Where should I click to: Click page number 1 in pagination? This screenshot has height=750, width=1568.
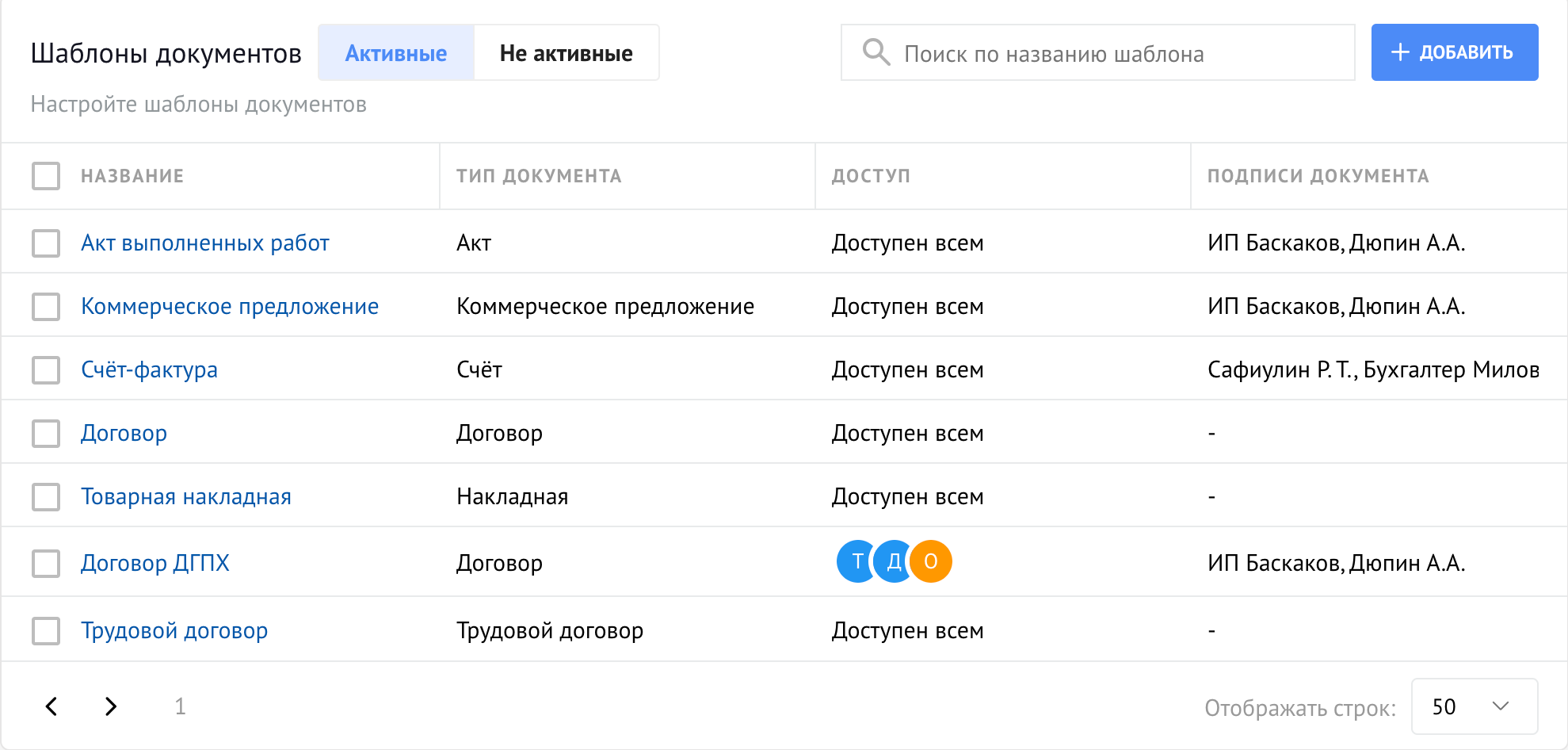(x=180, y=706)
